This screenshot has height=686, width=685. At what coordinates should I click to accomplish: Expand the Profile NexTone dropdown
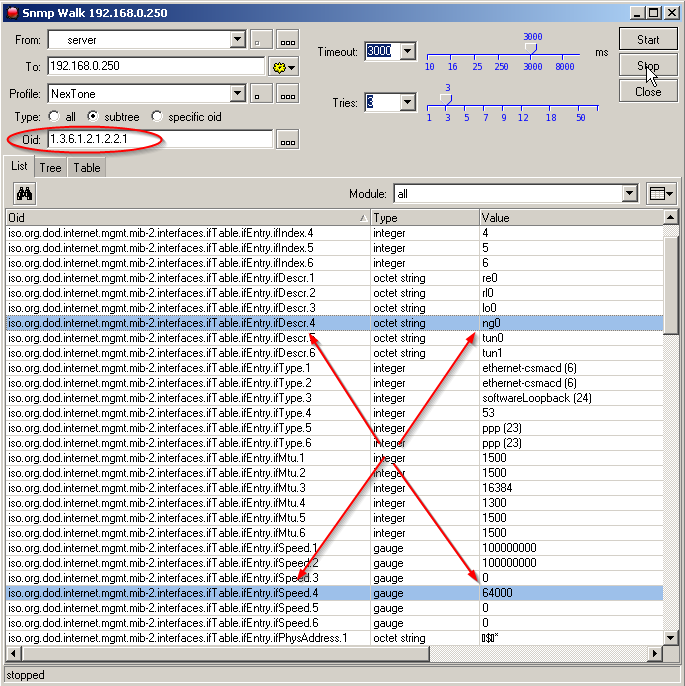coord(238,93)
